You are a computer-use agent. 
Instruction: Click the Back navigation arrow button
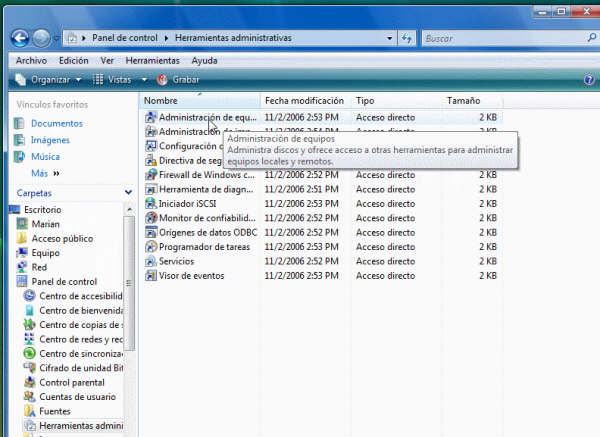20,38
